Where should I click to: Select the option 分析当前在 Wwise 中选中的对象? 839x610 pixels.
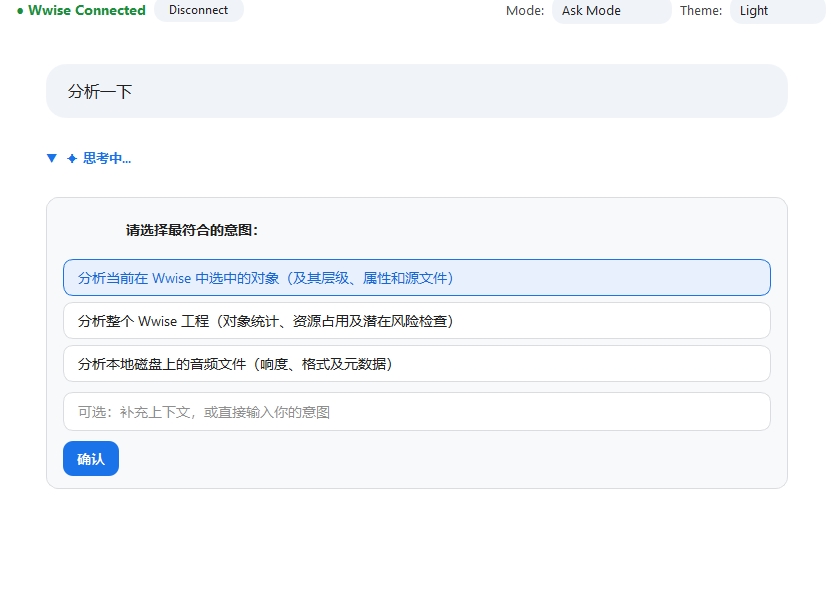coord(416,278)
